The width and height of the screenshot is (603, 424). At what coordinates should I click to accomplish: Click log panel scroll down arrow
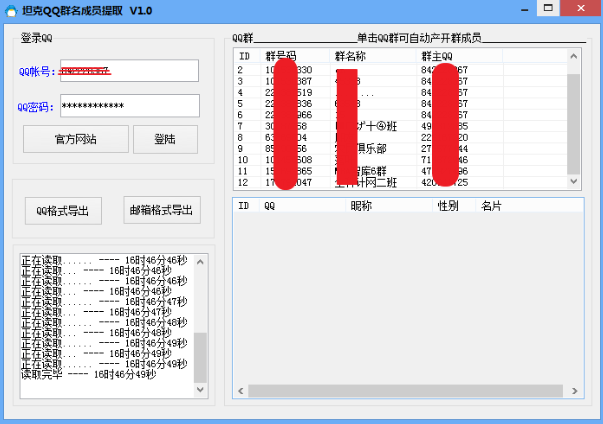[x=200, y=389]
